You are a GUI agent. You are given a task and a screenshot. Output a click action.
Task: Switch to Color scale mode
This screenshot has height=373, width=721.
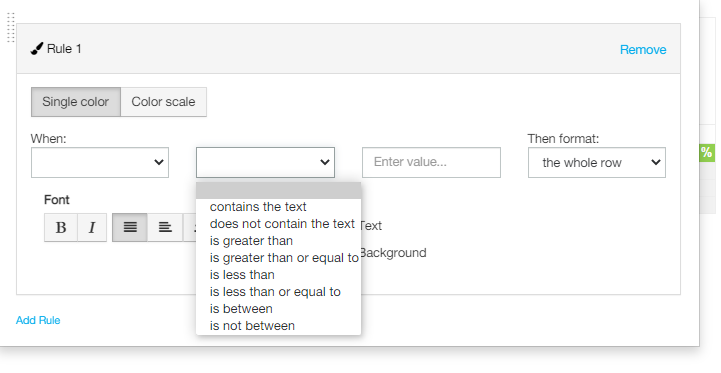(x=163, y=102)
